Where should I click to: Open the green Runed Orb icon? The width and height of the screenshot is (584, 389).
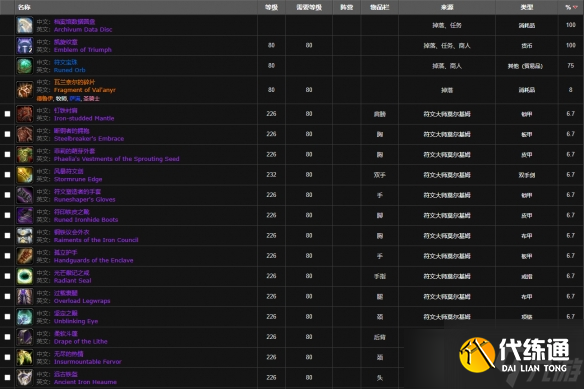pos(25,66)
